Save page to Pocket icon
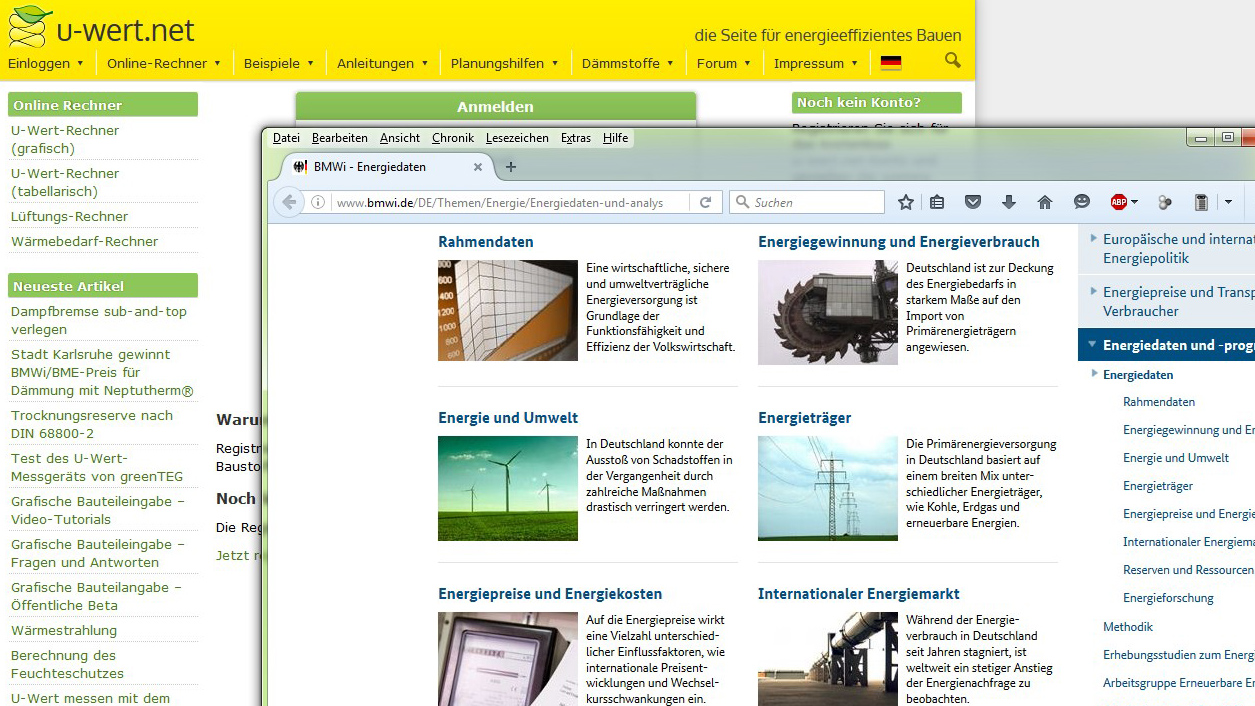Viewport: 1255px width, 706px height. coord(973,202)
